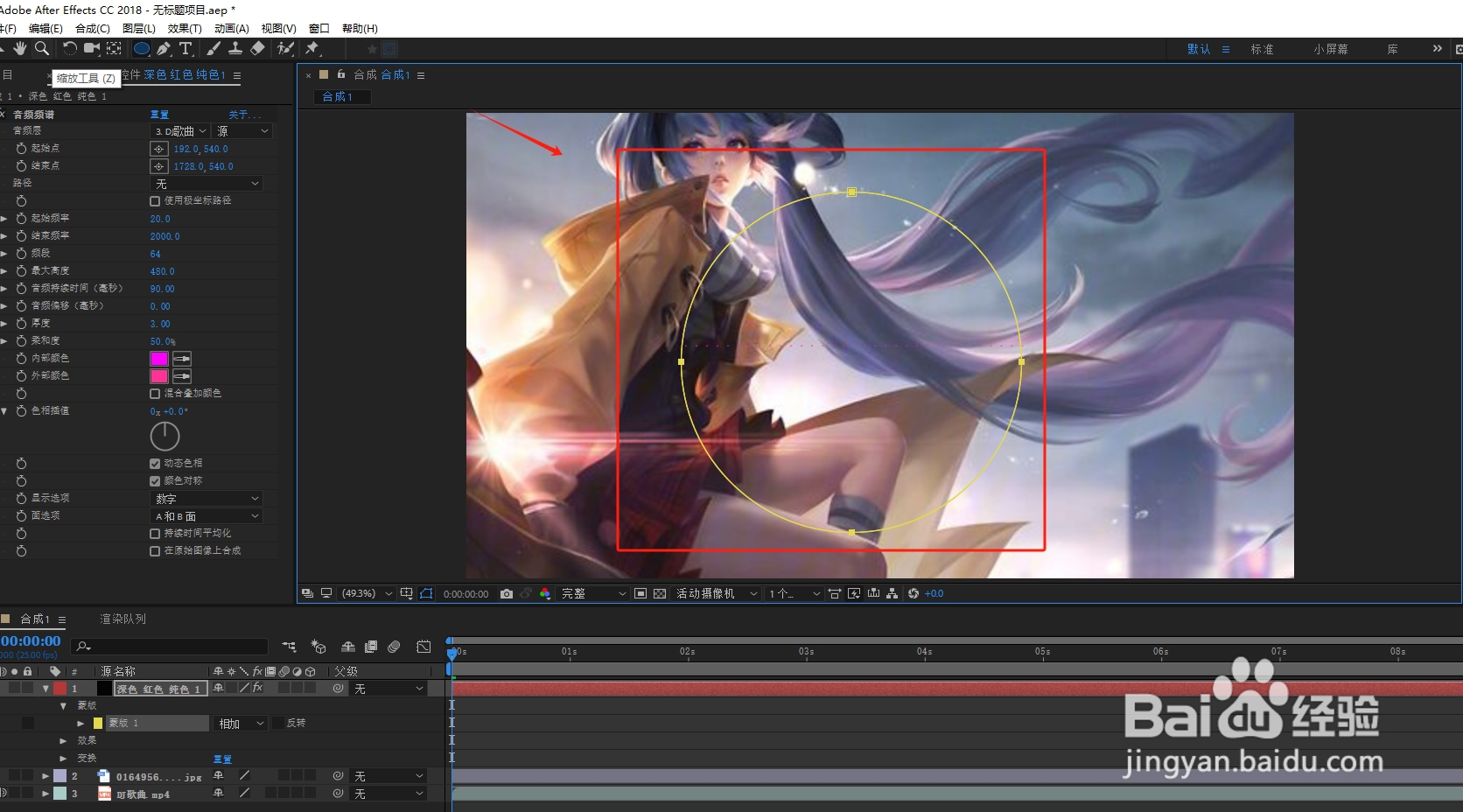This screenshot has height=812, width=1463.
Task: Select the Type text tool
Action: pyautogui.click(x=185, y=48)
